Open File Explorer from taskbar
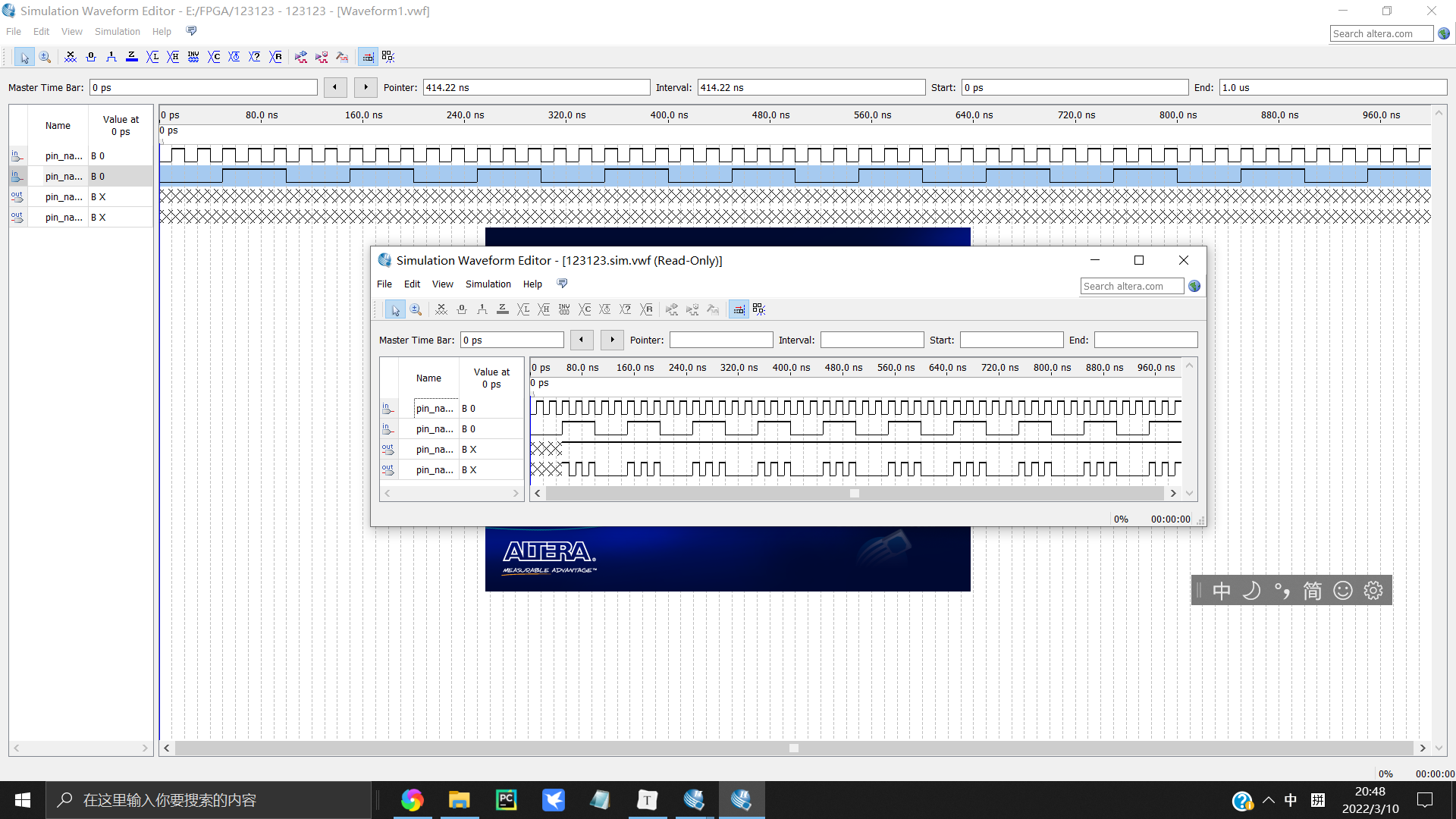The width and height of the screenshot is (1456, 819). point(459,800)
